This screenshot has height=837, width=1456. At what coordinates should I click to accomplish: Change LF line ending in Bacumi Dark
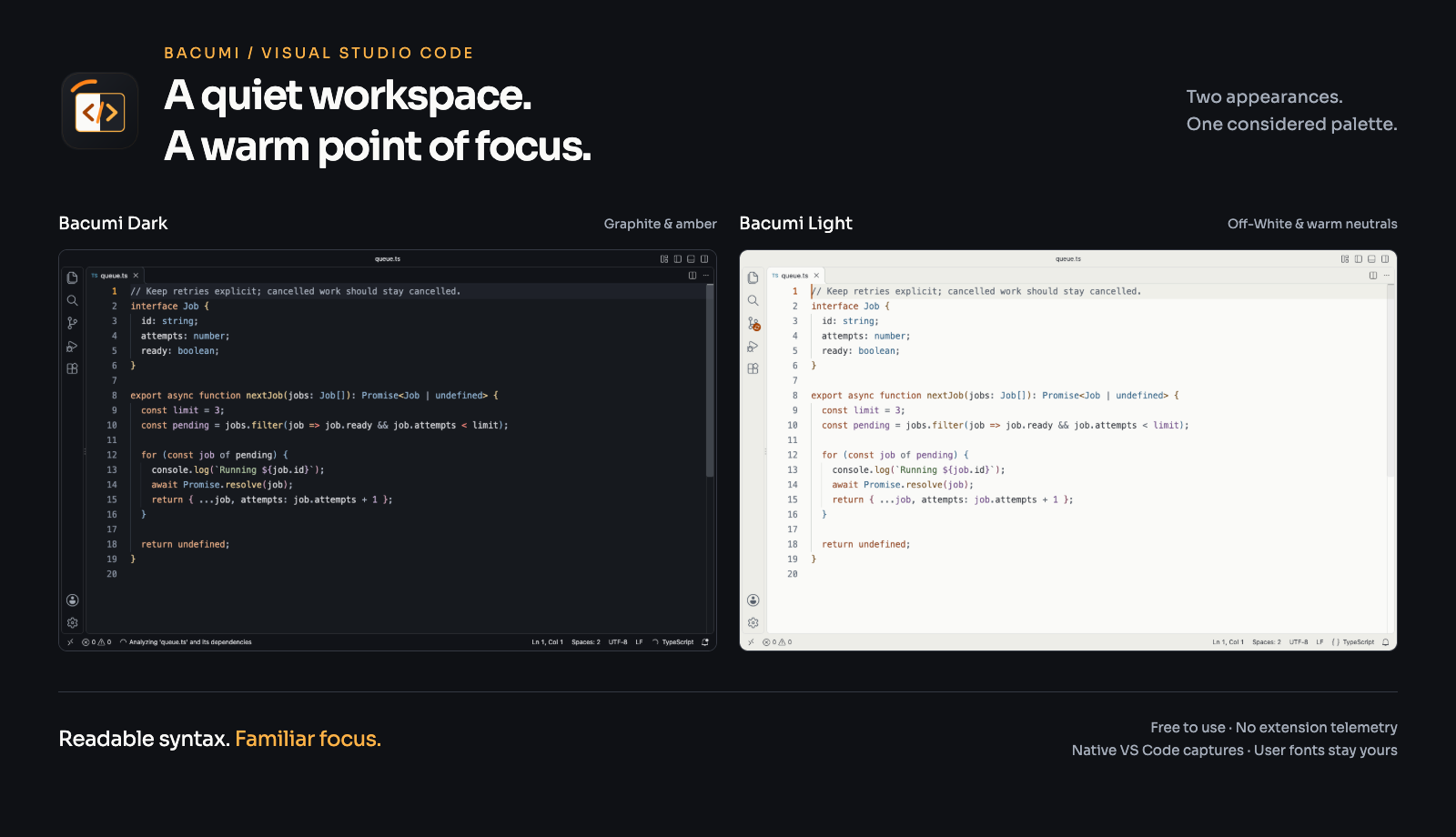639,642
